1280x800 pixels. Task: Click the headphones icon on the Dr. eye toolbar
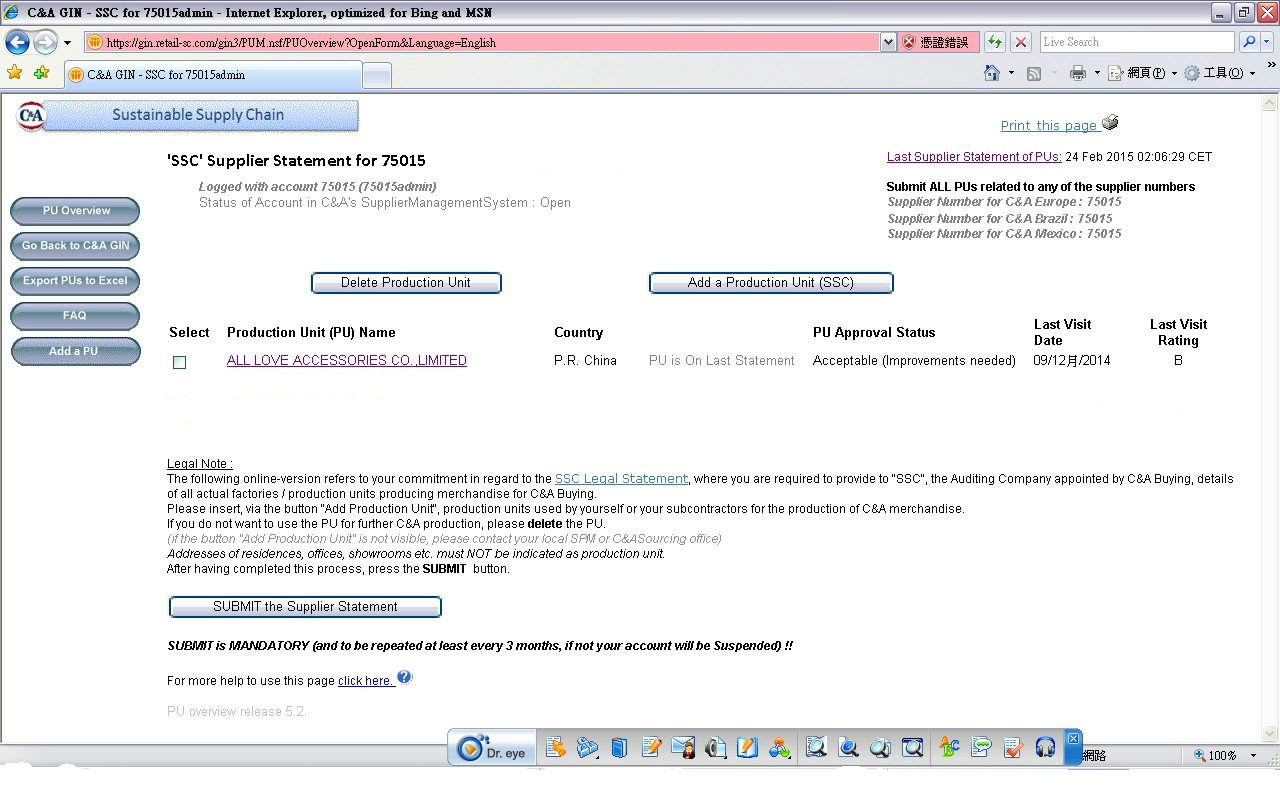pyautogui.click(x=1045, y=747)
